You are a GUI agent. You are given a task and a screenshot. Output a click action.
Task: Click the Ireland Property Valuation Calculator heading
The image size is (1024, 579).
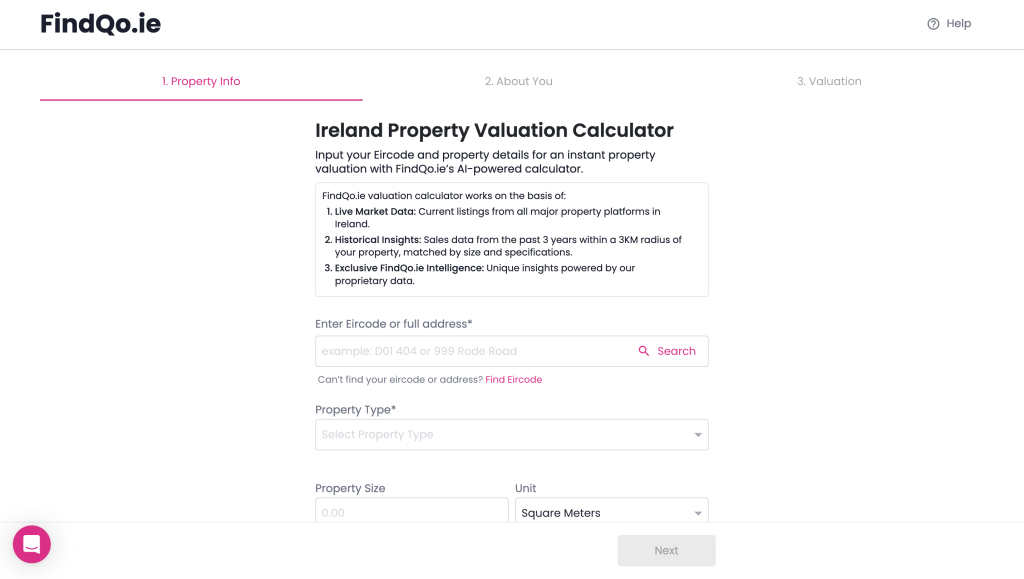(x=494, y=131)
